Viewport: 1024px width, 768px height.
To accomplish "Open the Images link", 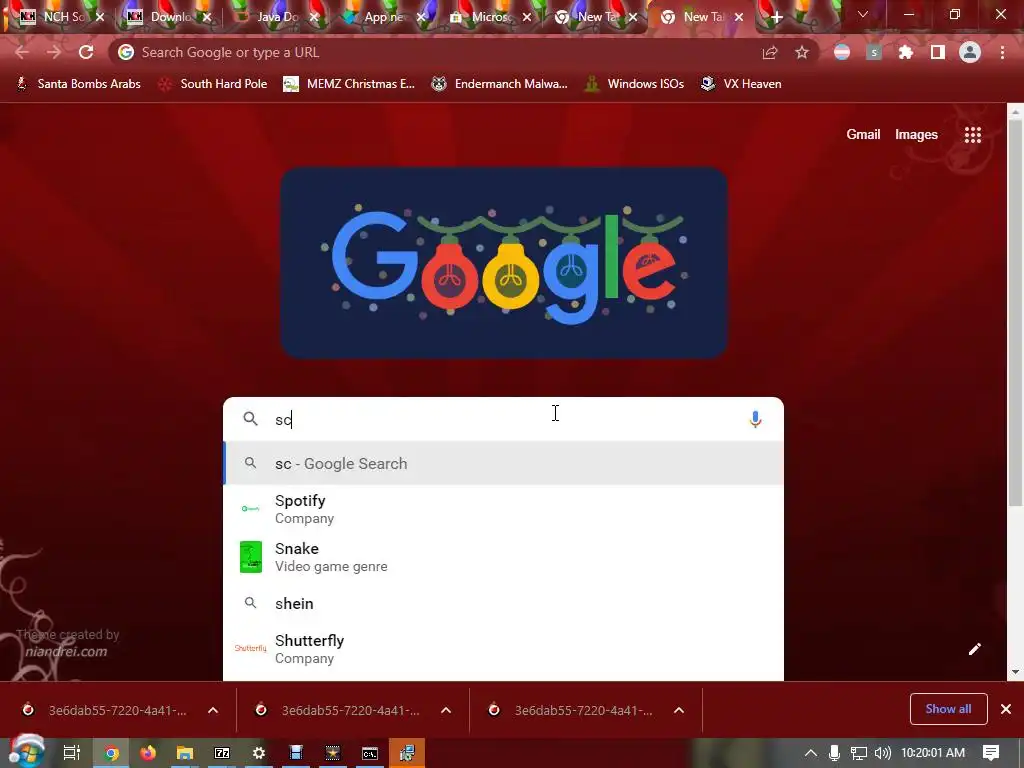I will pyautogui.click(x=916, y=135).
